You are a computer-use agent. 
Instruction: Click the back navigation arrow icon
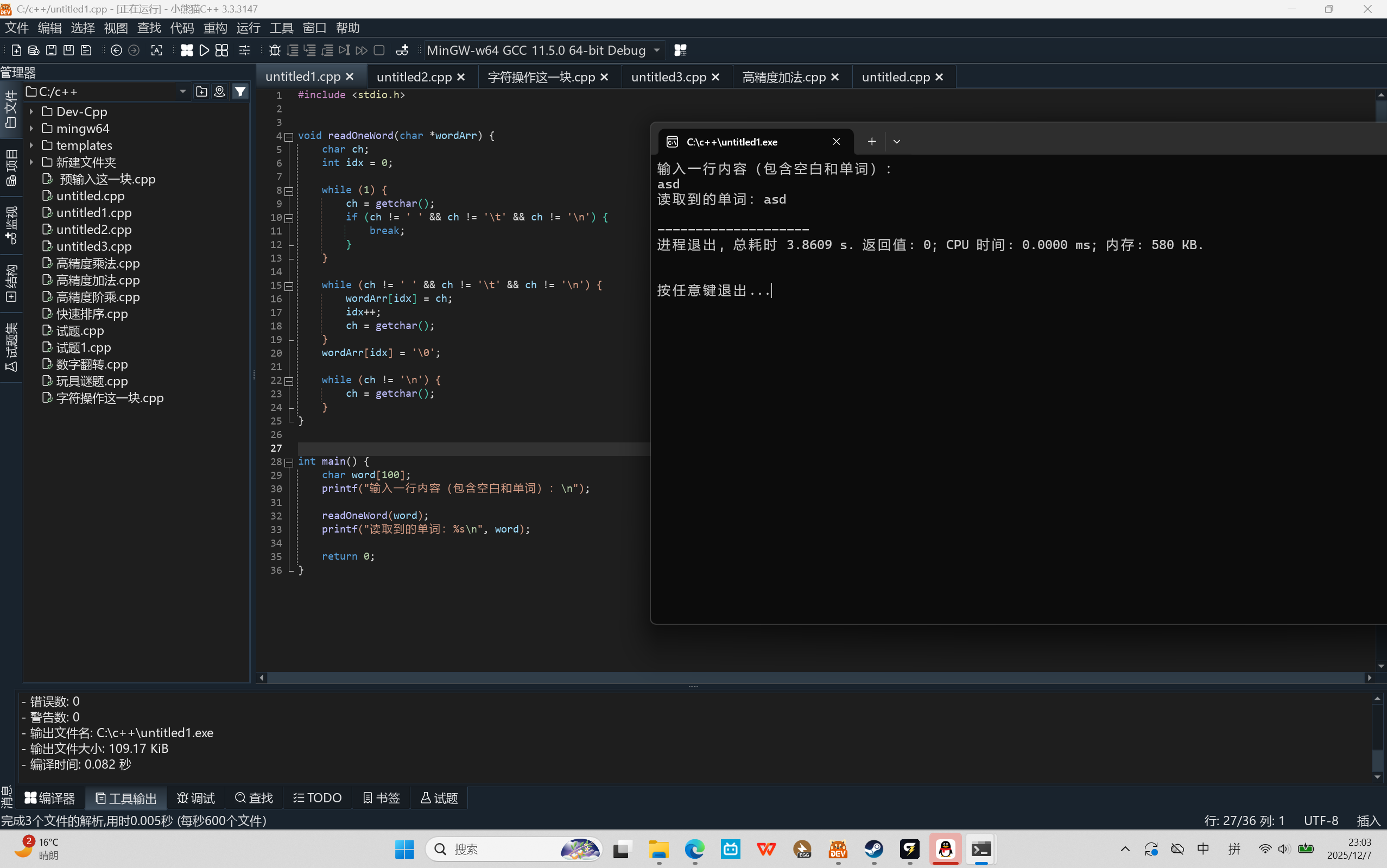pos(116,50)
